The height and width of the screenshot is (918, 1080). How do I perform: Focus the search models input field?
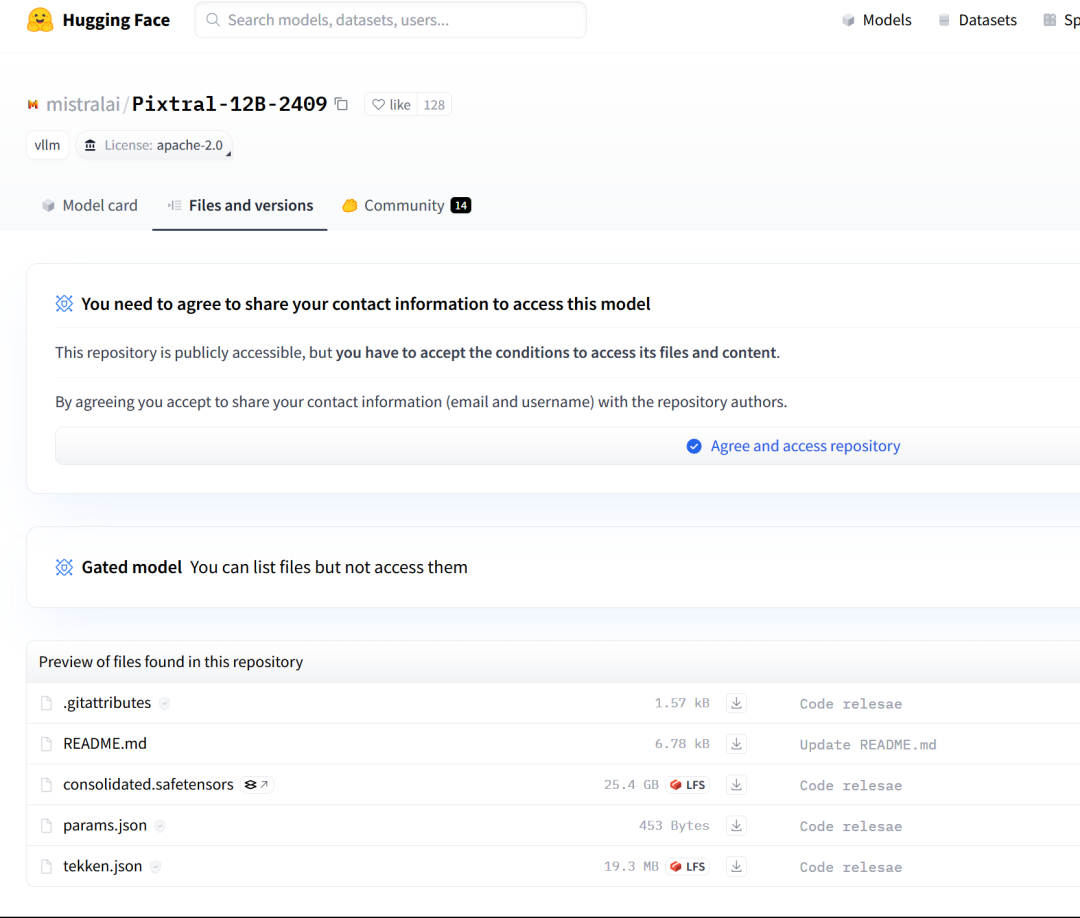[x=400, y=20]
